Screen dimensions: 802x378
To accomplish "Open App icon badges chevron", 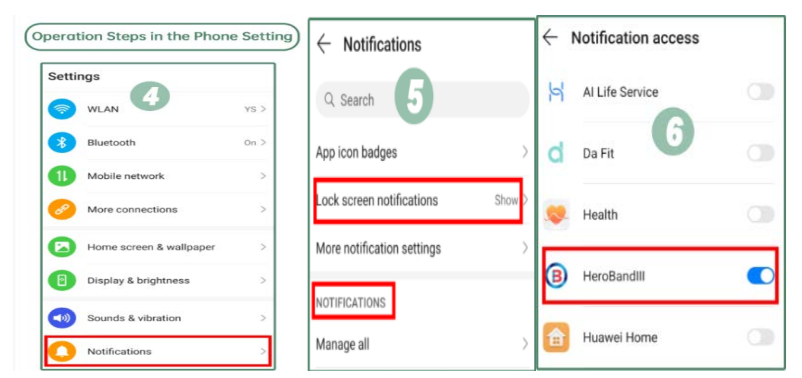I will pyautogui.click(x=525, y=152).
